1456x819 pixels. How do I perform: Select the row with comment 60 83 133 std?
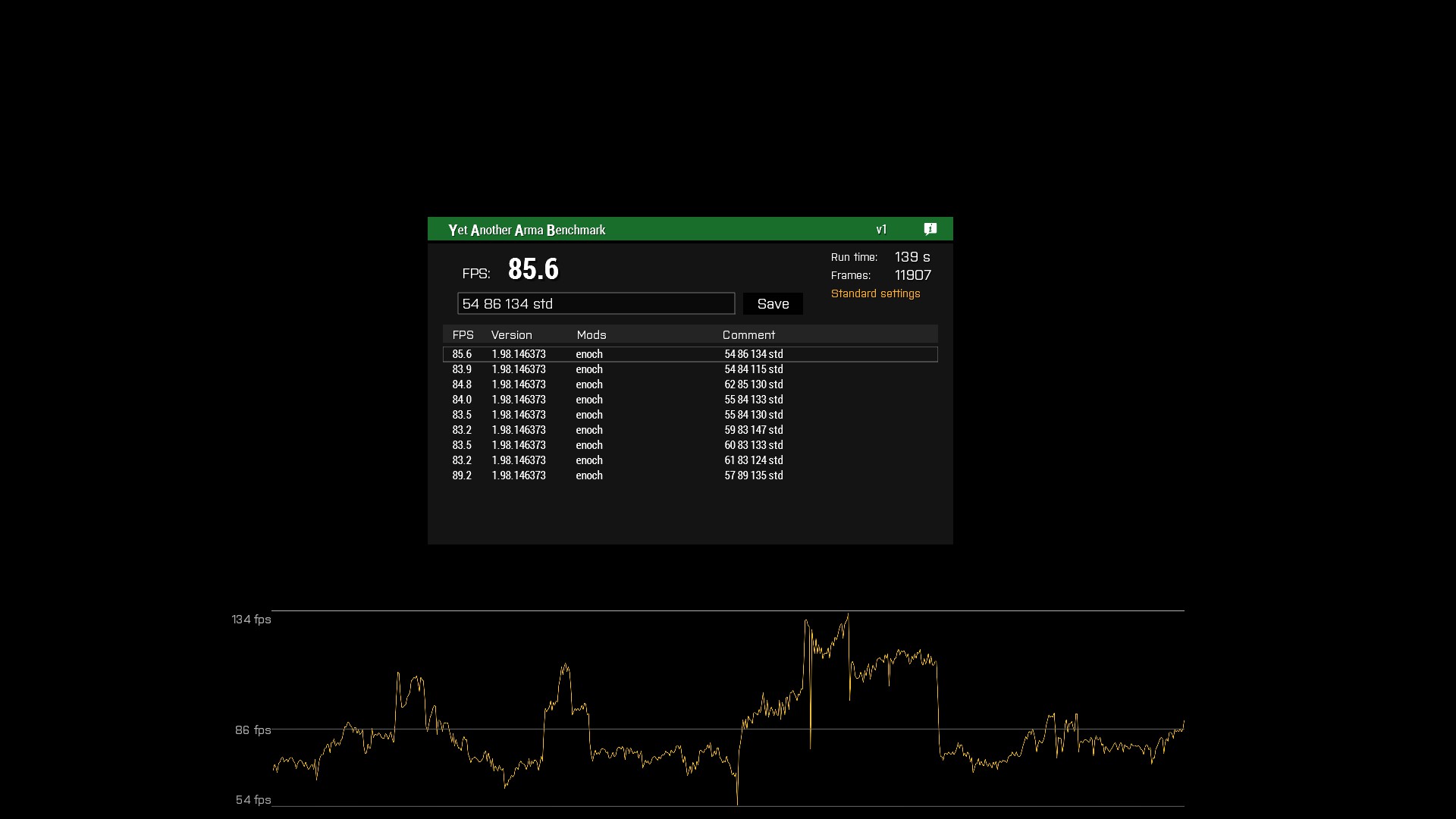click(x=690, y=445)
